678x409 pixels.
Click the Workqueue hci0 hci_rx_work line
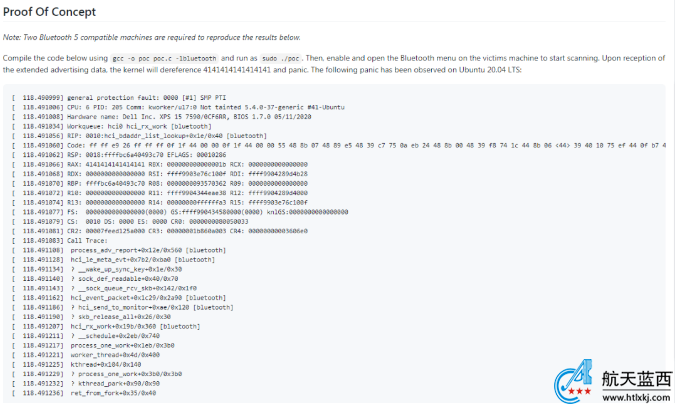[x=112, y=126]
